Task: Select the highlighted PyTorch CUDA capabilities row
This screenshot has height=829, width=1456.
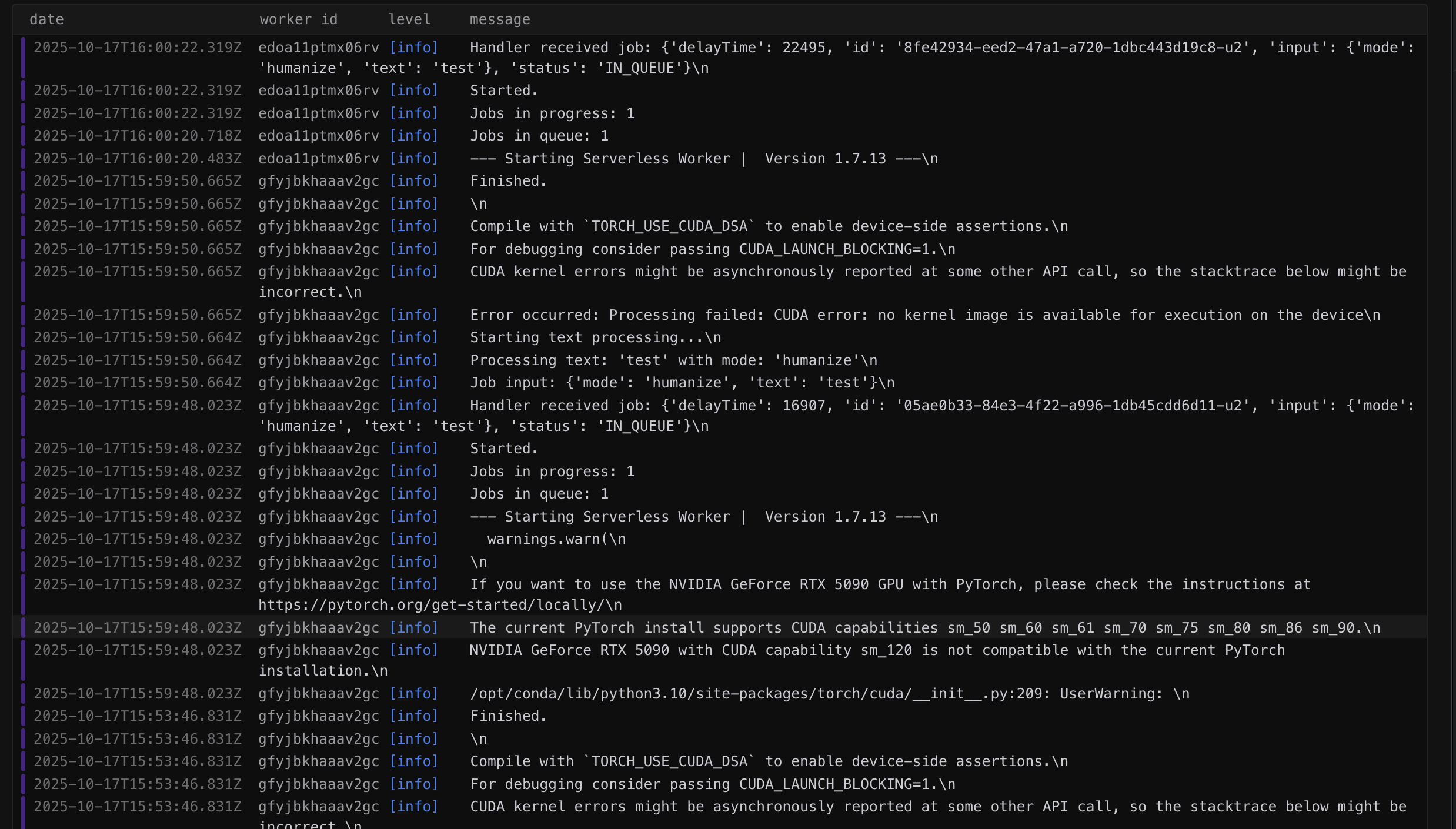Action: (x=924, y=628)
